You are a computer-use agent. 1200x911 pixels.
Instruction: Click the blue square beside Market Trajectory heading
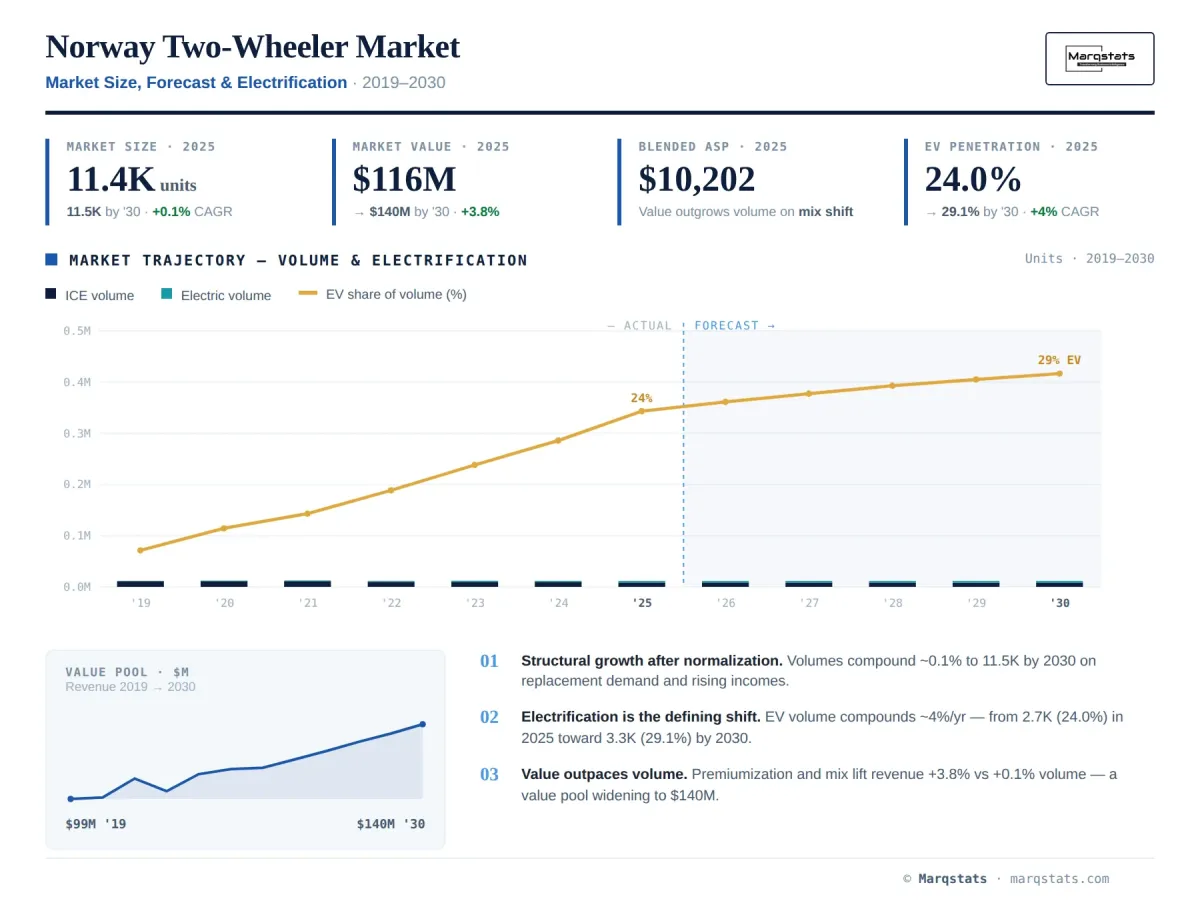pos(51,260)
